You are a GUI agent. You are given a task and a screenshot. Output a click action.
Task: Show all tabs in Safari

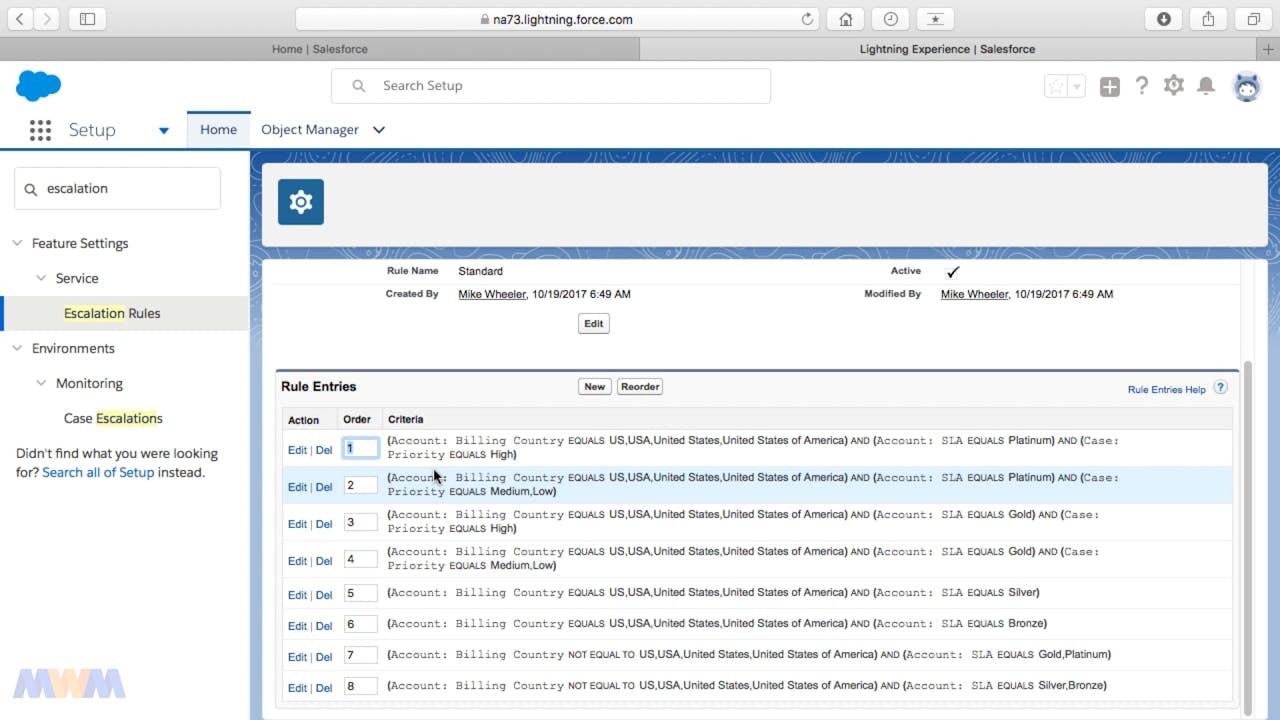click(x=1253, y=19)
